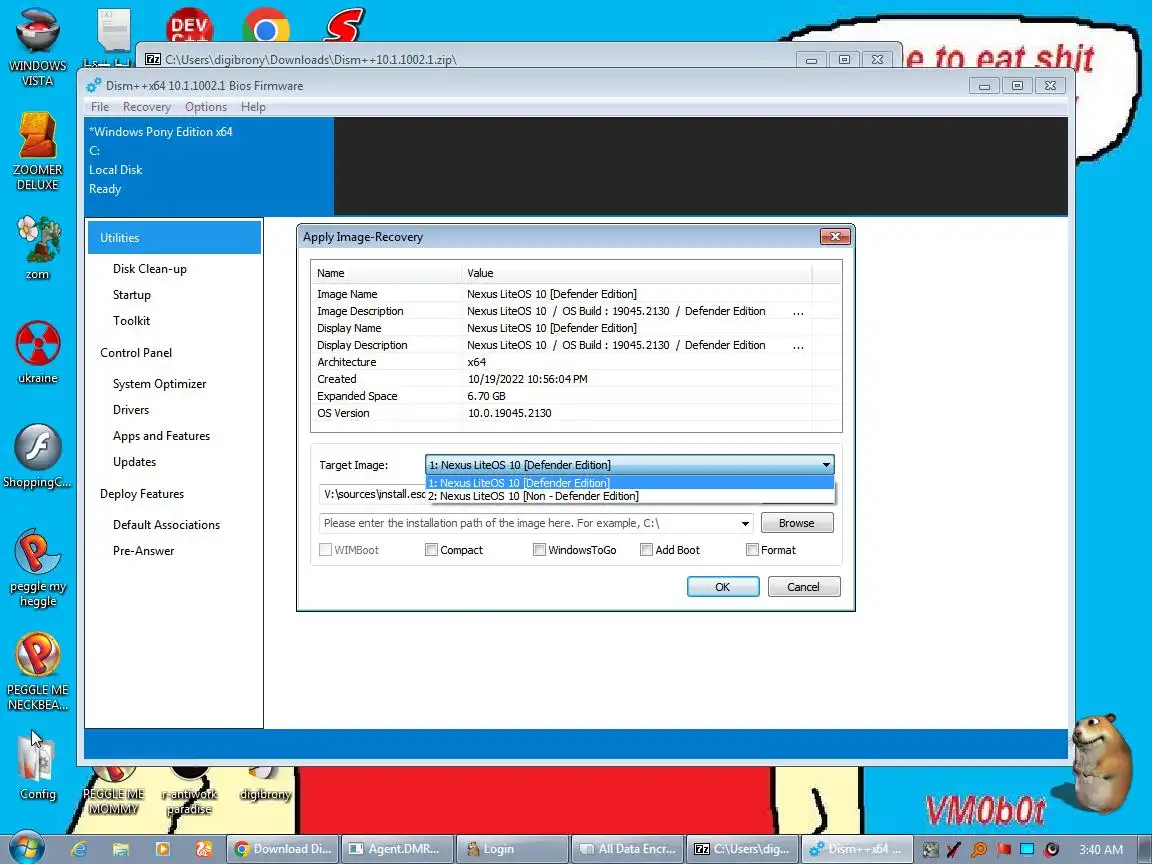This screenshot has width=1152, height=864.
Task: Open Windows Media Player taskbar icon
Action: [x=162, y=849]
